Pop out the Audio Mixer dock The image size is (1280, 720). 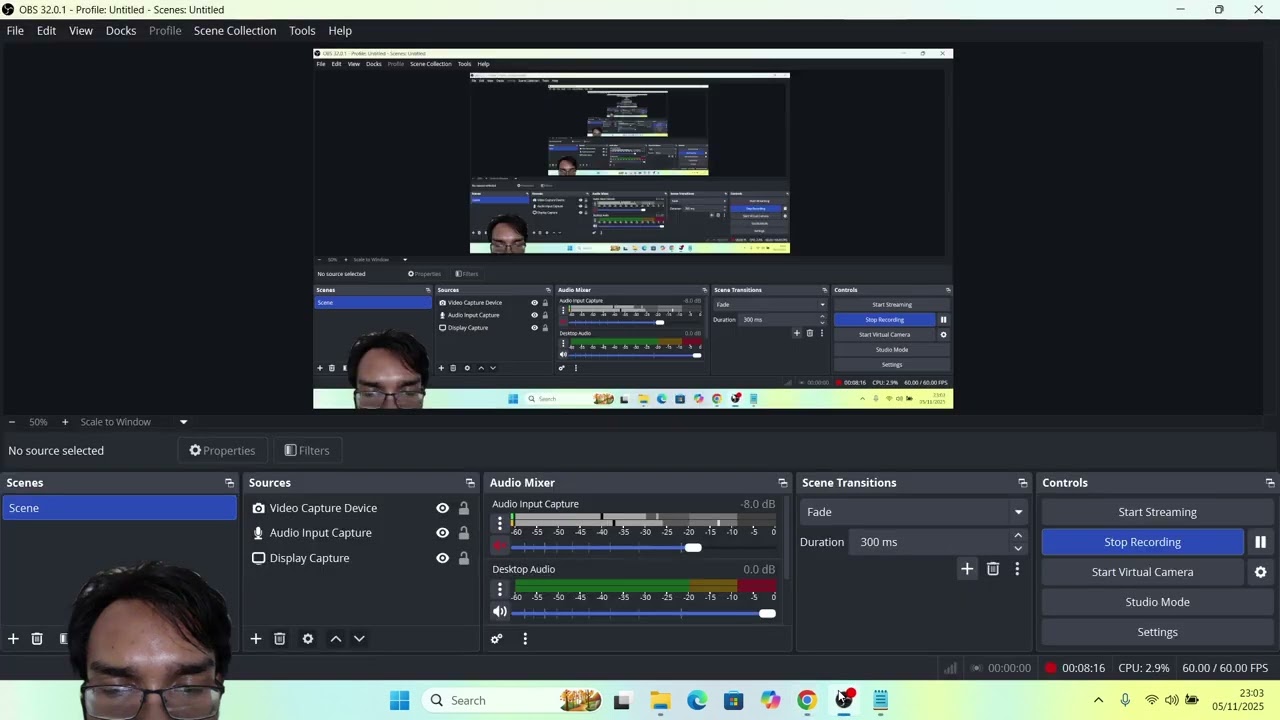[783, 483]
